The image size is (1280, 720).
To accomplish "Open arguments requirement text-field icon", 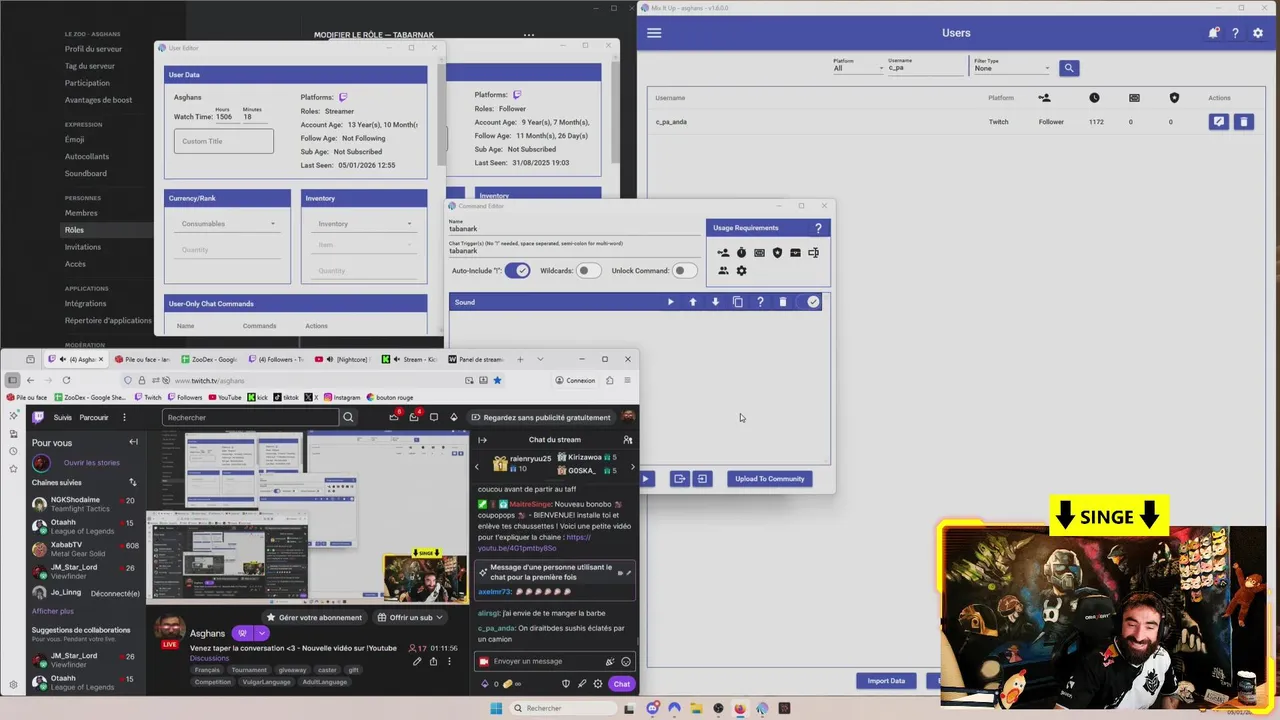I will [813, 253].
